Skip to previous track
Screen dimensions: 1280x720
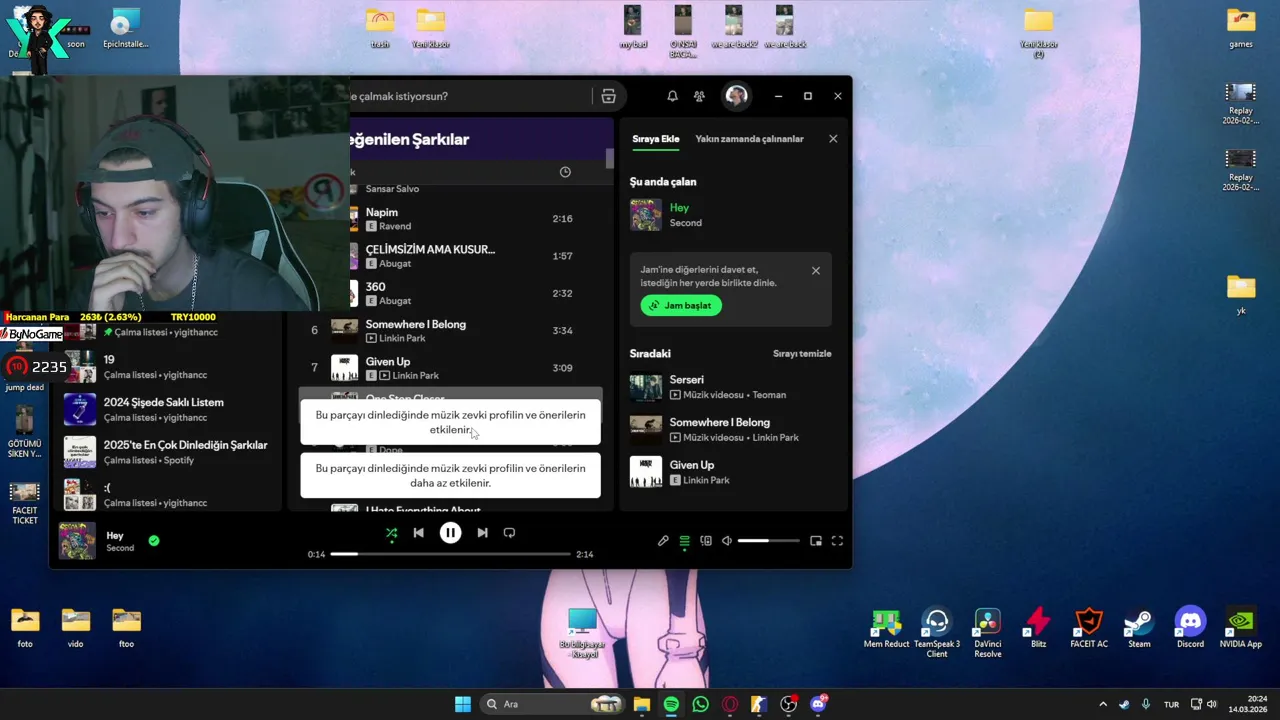[x=419, y=533]
